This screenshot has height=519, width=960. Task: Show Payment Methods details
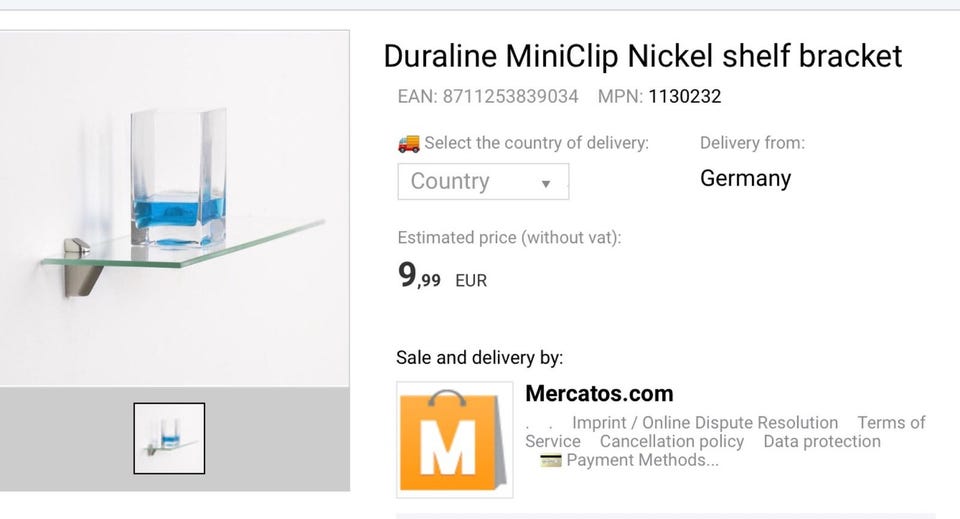(x=642, y=460)
